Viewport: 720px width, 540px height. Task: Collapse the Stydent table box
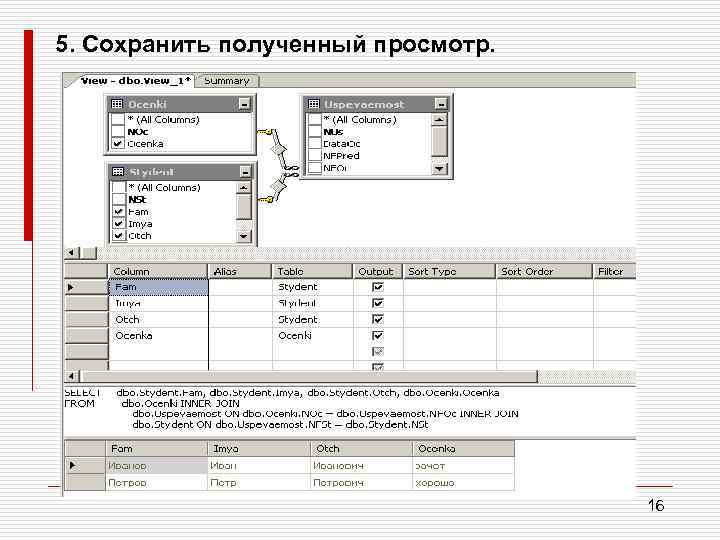click(x=245, y=172)
